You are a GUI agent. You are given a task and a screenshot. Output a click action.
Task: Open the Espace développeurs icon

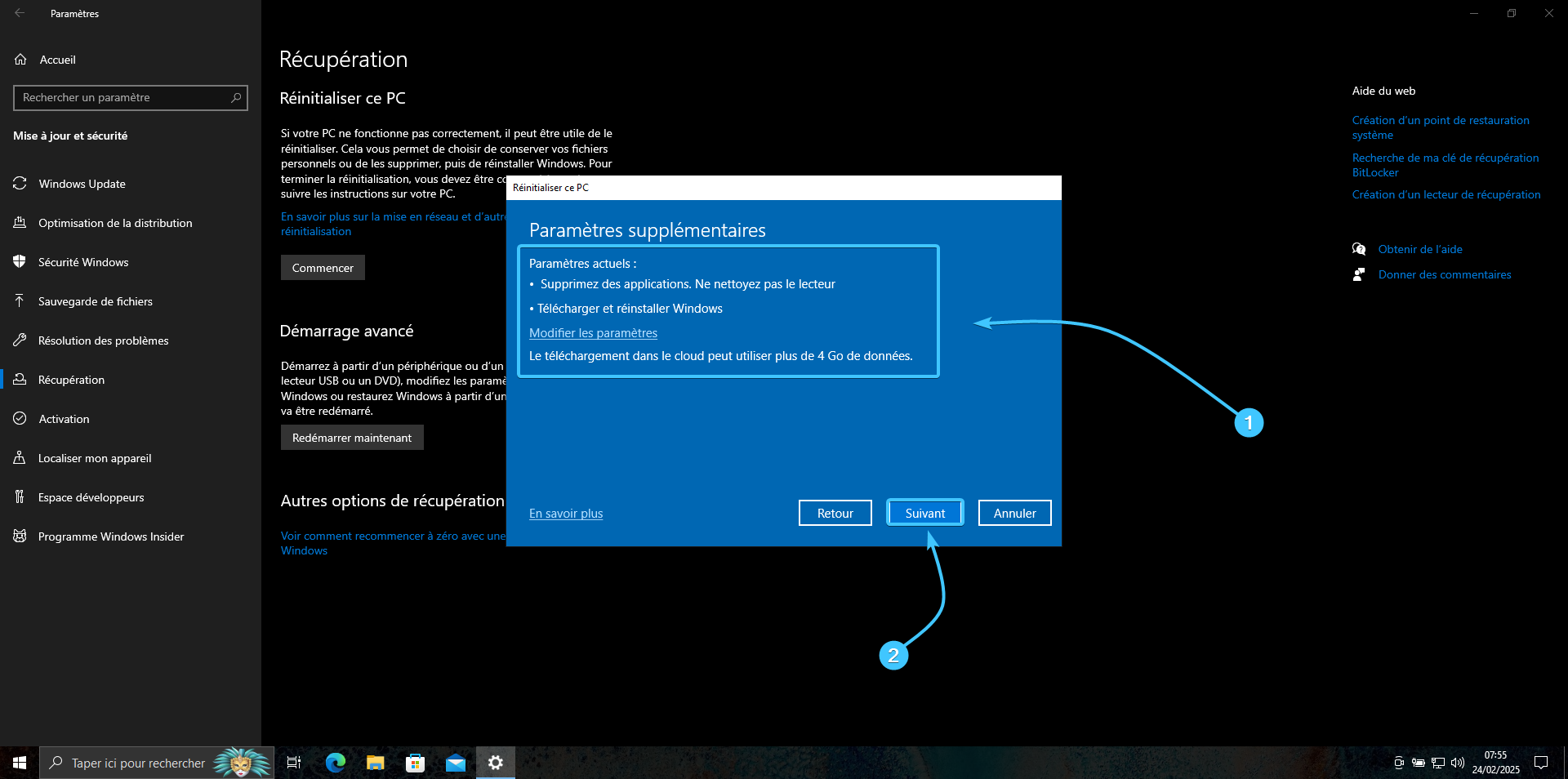20,497
